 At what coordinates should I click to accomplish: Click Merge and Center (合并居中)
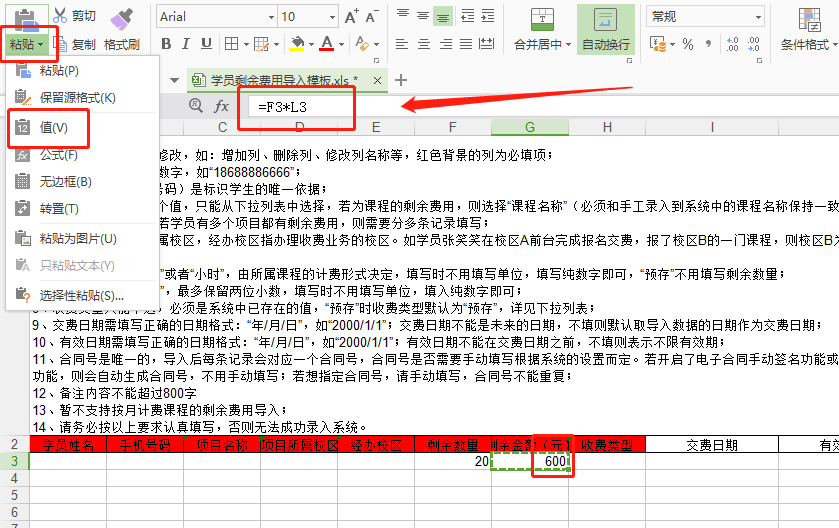542,30
